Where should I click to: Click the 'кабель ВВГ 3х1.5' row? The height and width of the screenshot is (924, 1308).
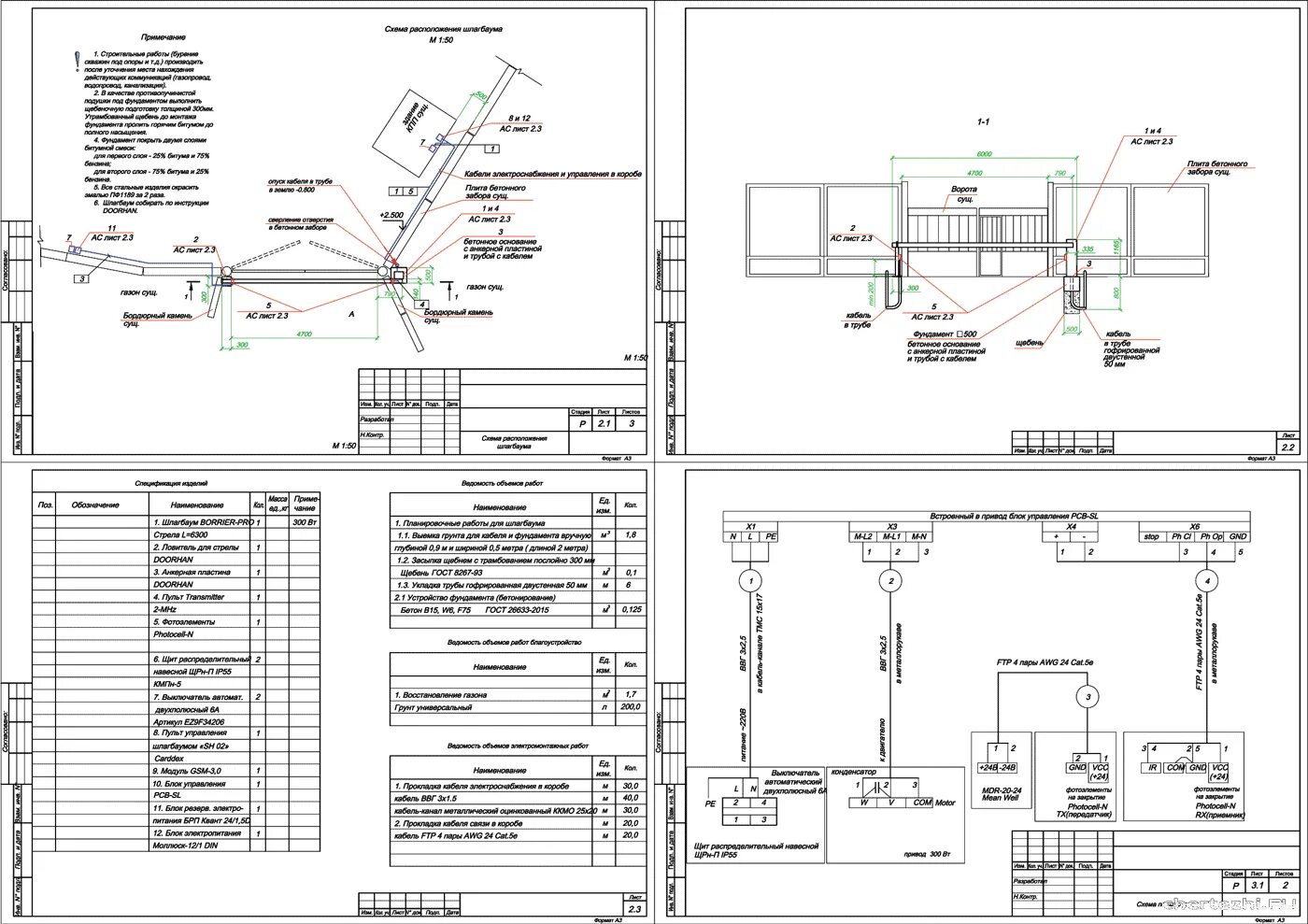[x=518, y=798]
